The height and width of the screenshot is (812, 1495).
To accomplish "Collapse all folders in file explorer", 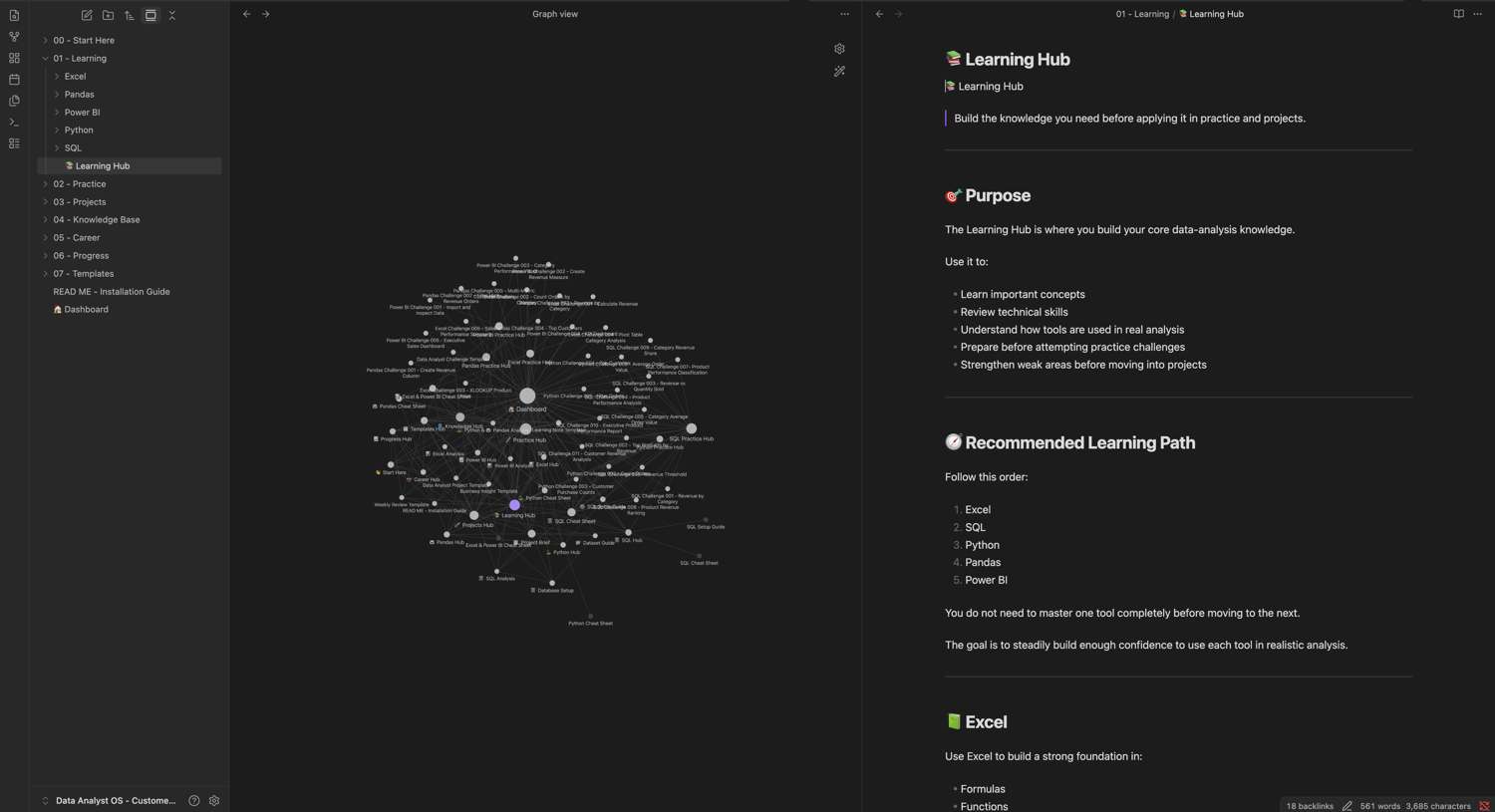I will click(x=172, y=15).
